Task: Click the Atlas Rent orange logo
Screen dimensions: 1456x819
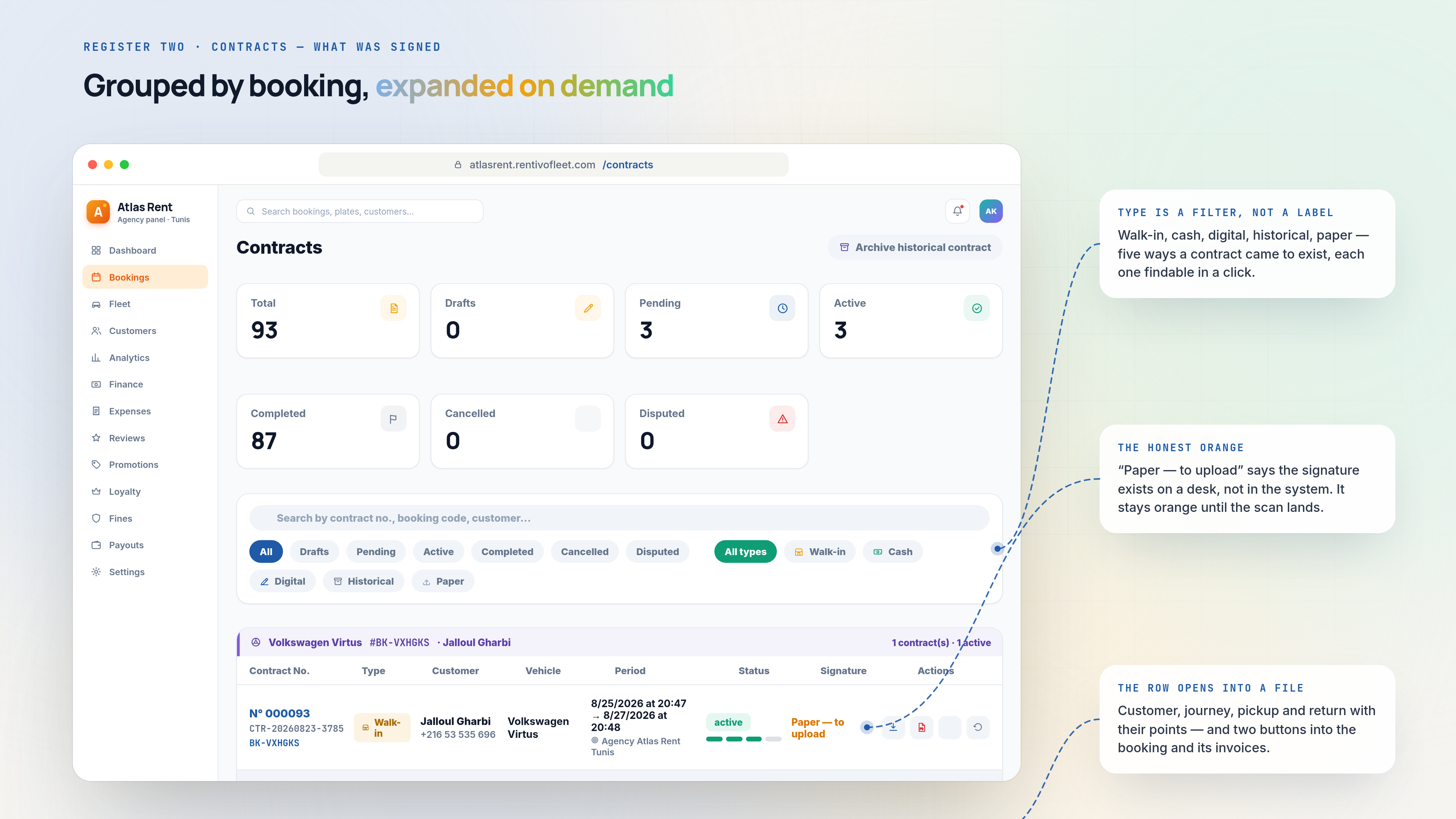Action: pyautogui.click(x=98, y=212)
